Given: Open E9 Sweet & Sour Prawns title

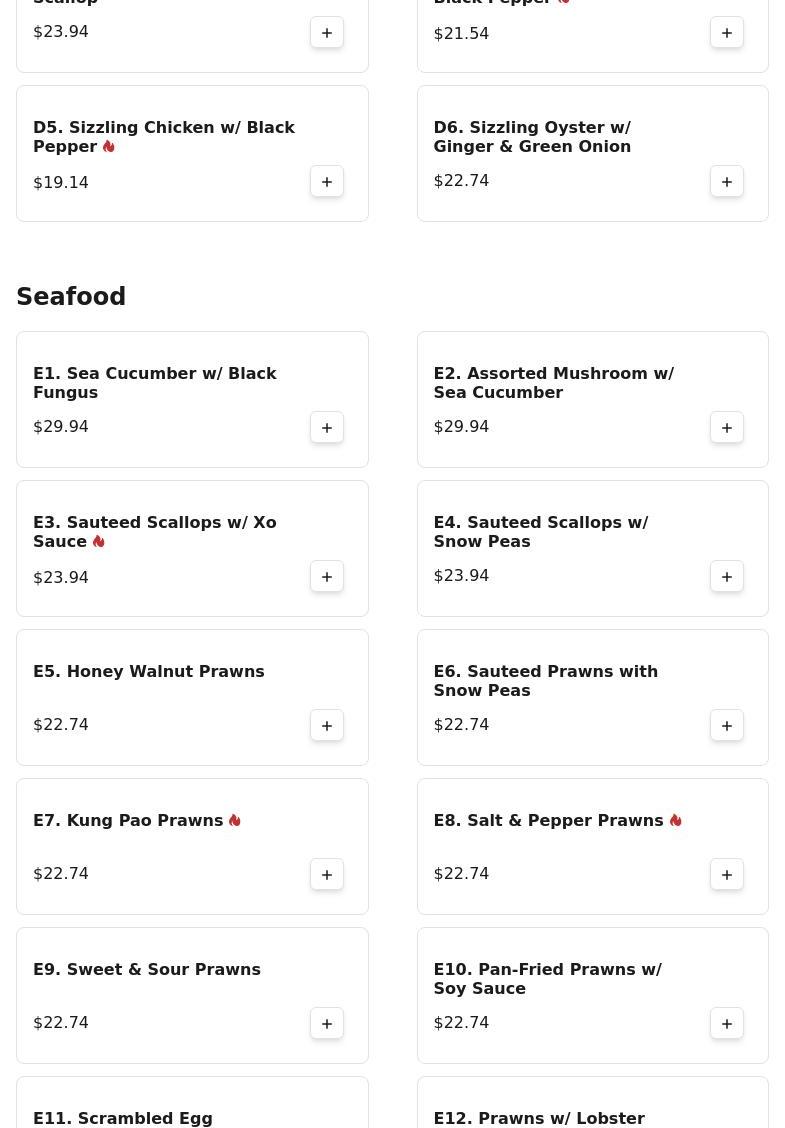Looking at the screenshot, I should click(x=147, y=970).
